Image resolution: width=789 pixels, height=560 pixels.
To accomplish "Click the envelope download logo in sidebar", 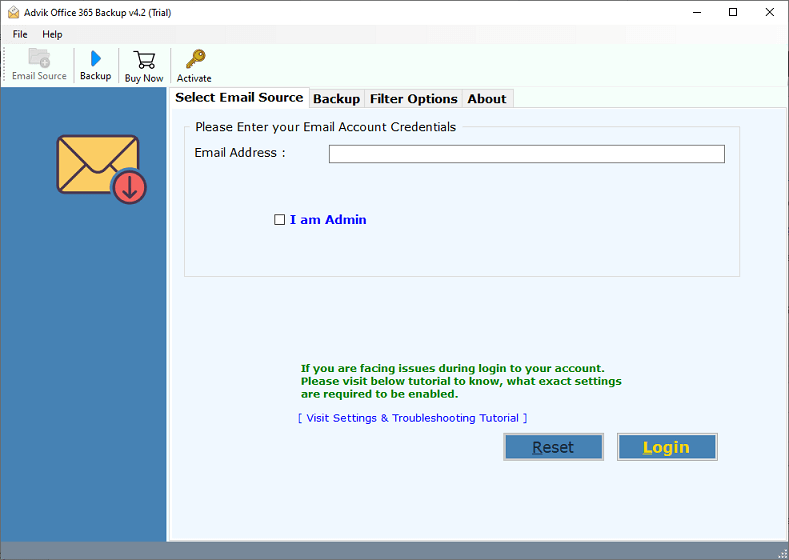I will (101, 169).
